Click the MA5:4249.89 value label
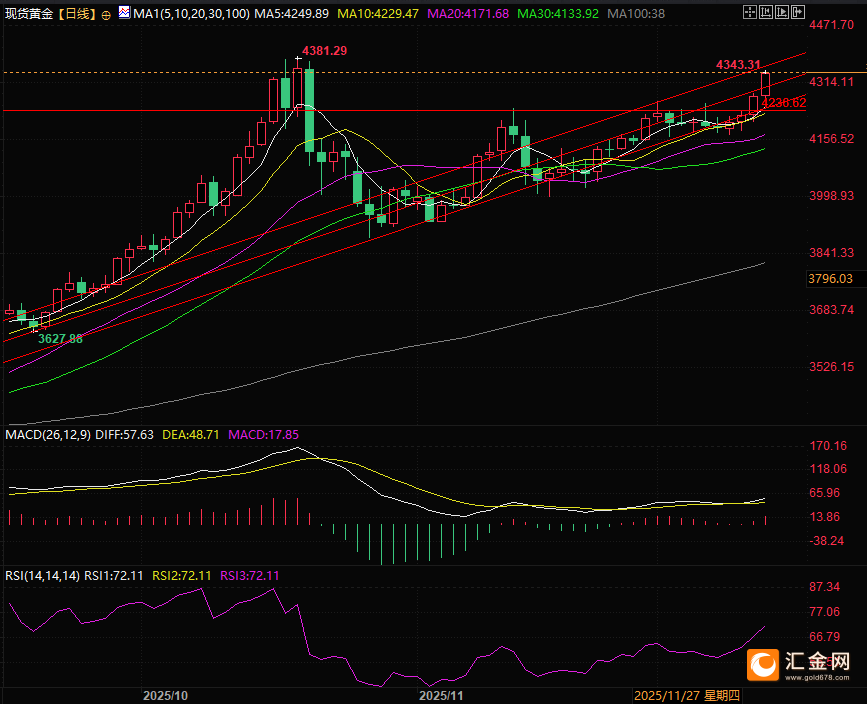Screen dimensions: 867x704 click(291, 14)
